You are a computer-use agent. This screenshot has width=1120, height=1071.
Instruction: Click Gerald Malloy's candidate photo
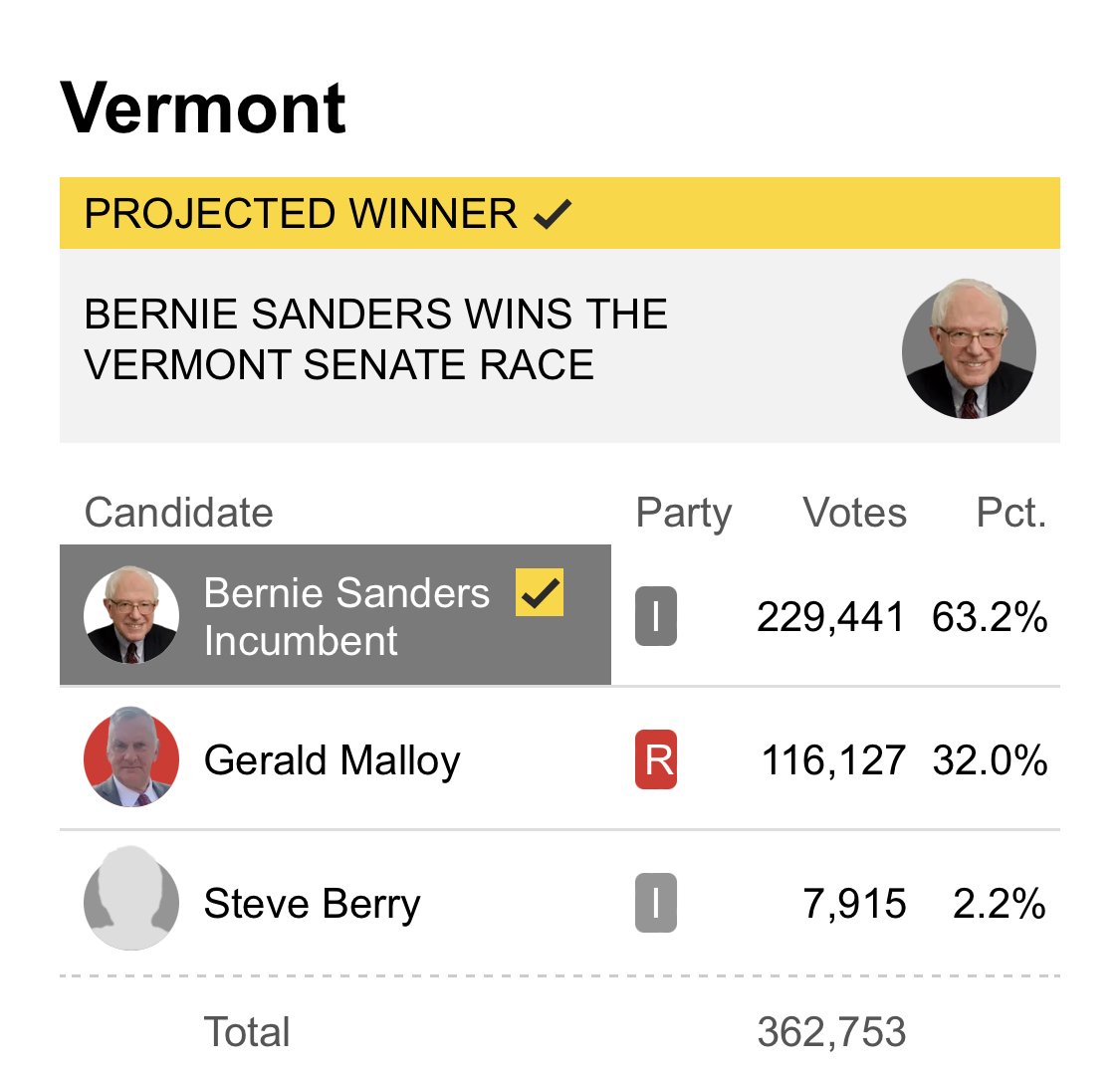[x=131, y=758]
